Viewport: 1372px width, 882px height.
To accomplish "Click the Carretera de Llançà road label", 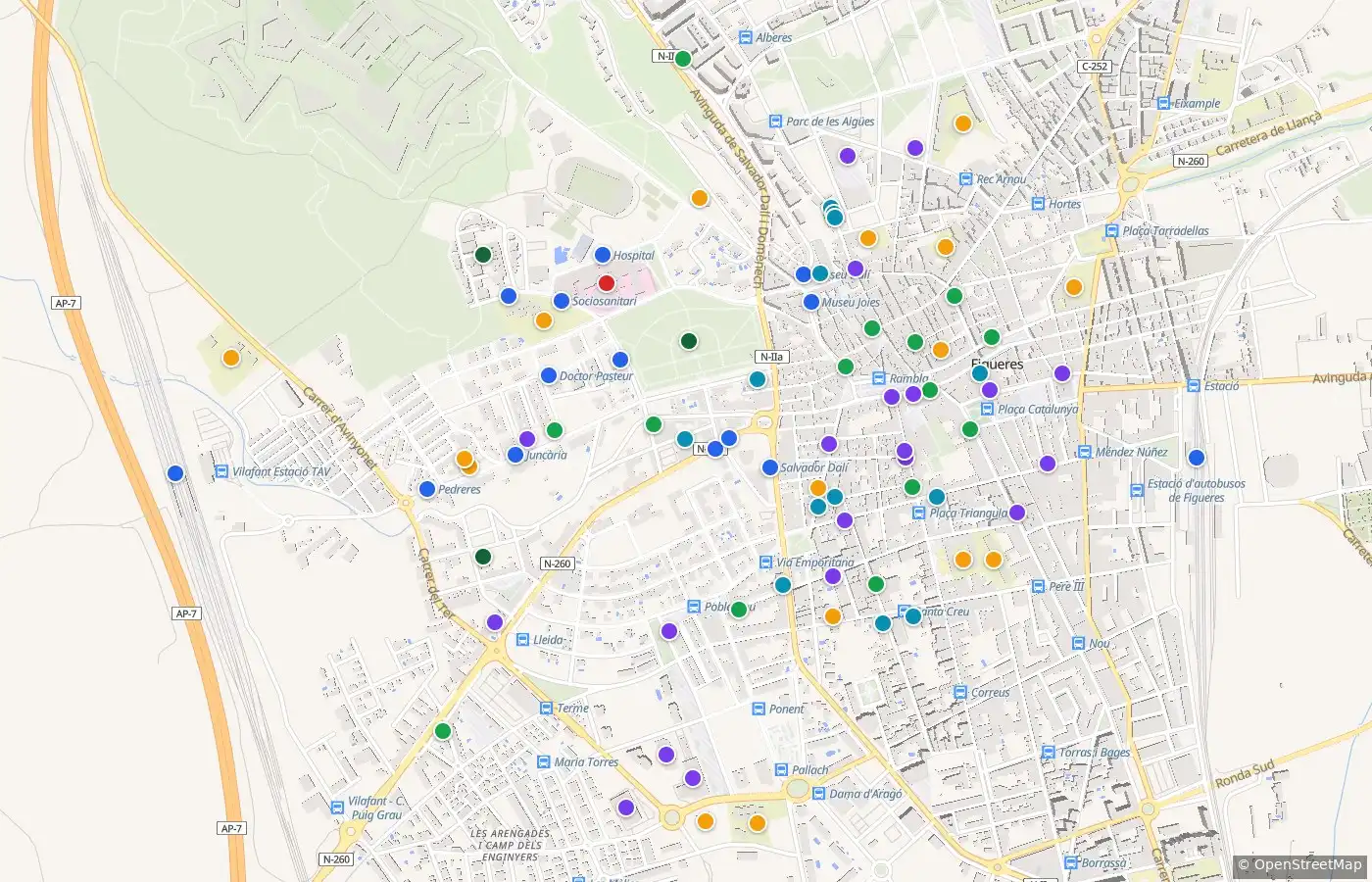I will [x=1268, y=134].
